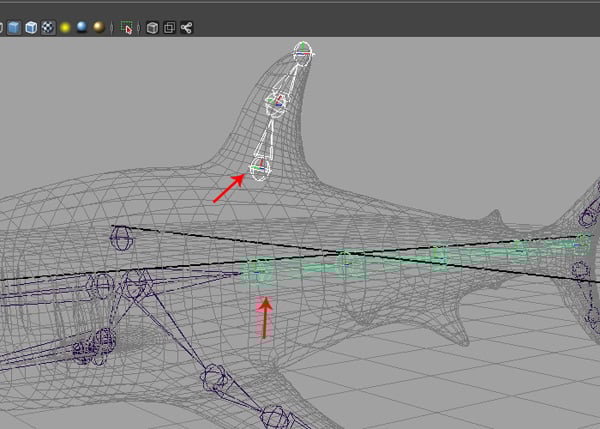Toggle Textured display checkered sphere icon
This screenshot has width=600, height=429.
pyautogui.click(x=48, y=28)
